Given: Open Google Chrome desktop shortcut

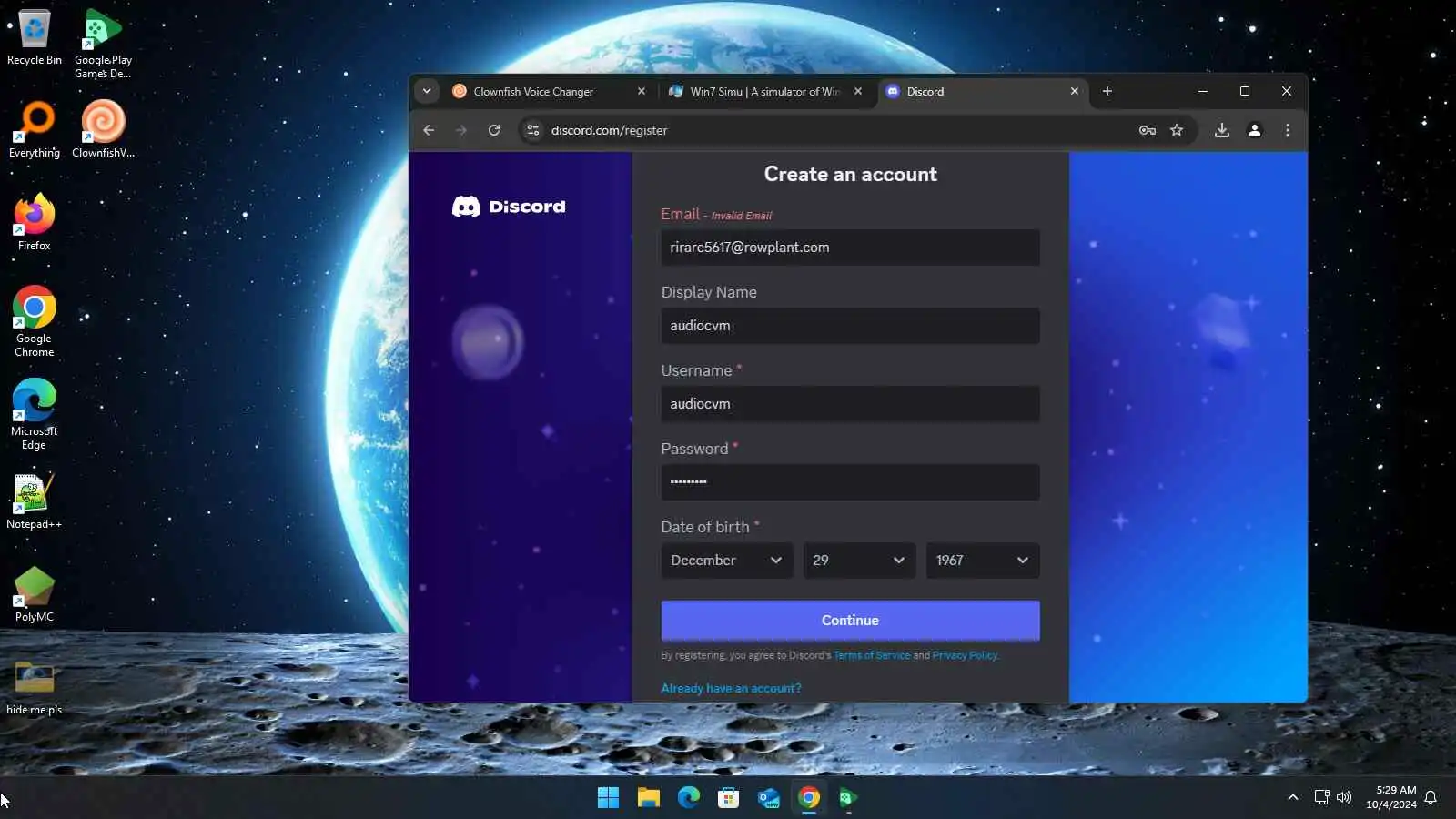Looking at the screenshot, I should point(35,322).
